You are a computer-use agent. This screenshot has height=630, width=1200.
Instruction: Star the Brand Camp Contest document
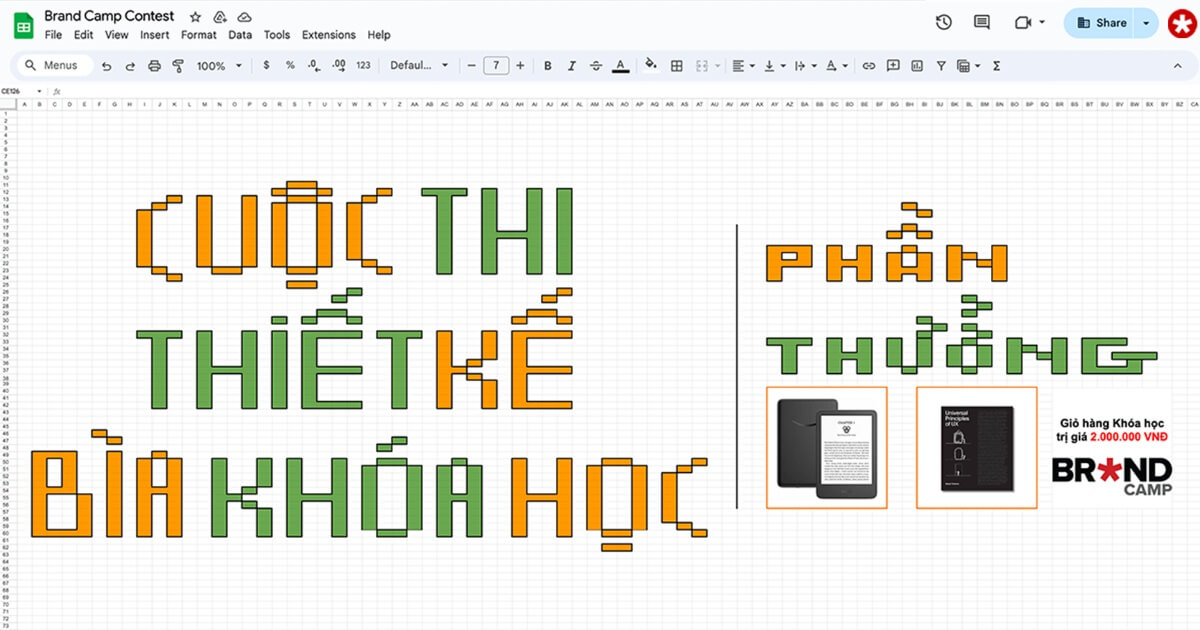click(x=195, y=17)
